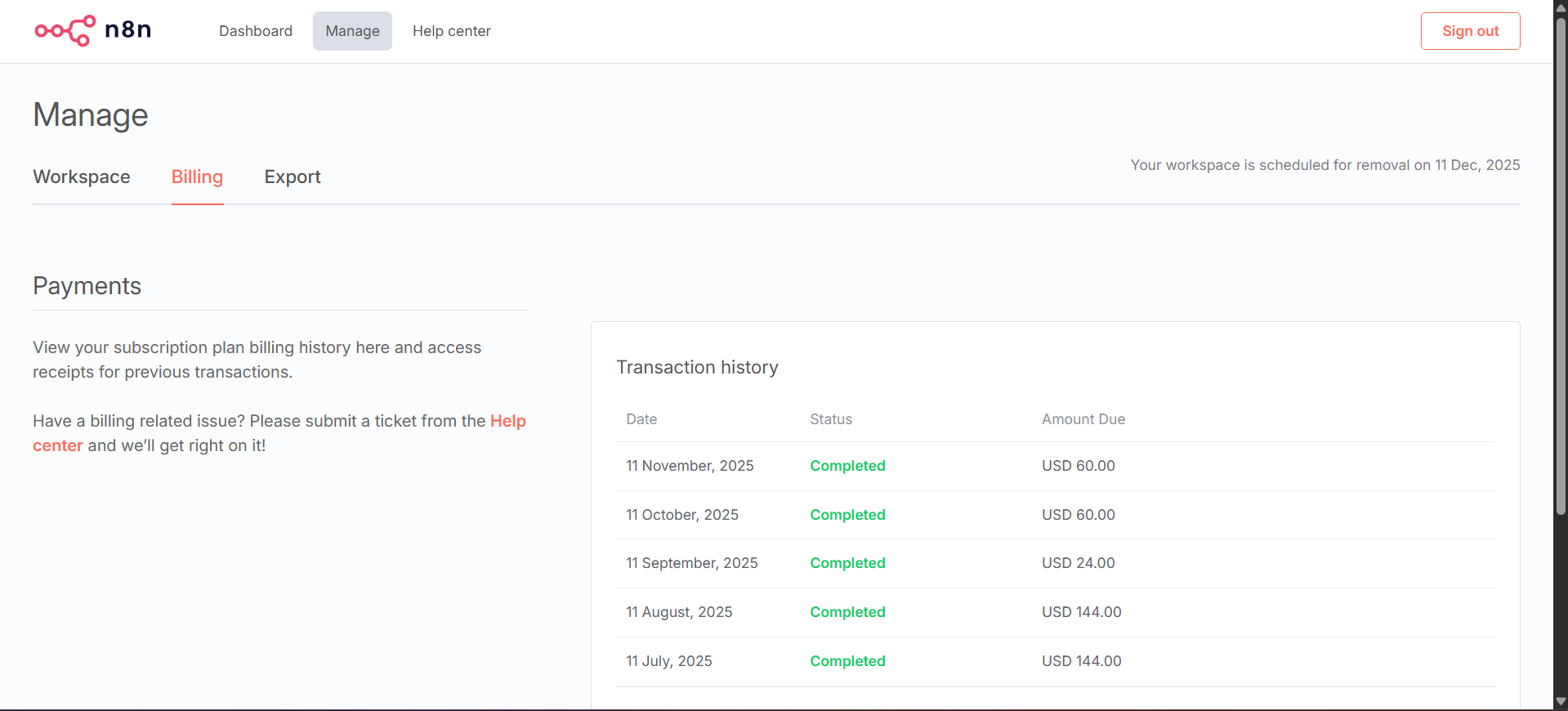
Task: Click the Amount Due column header
Action: (x=1083, y=419)
